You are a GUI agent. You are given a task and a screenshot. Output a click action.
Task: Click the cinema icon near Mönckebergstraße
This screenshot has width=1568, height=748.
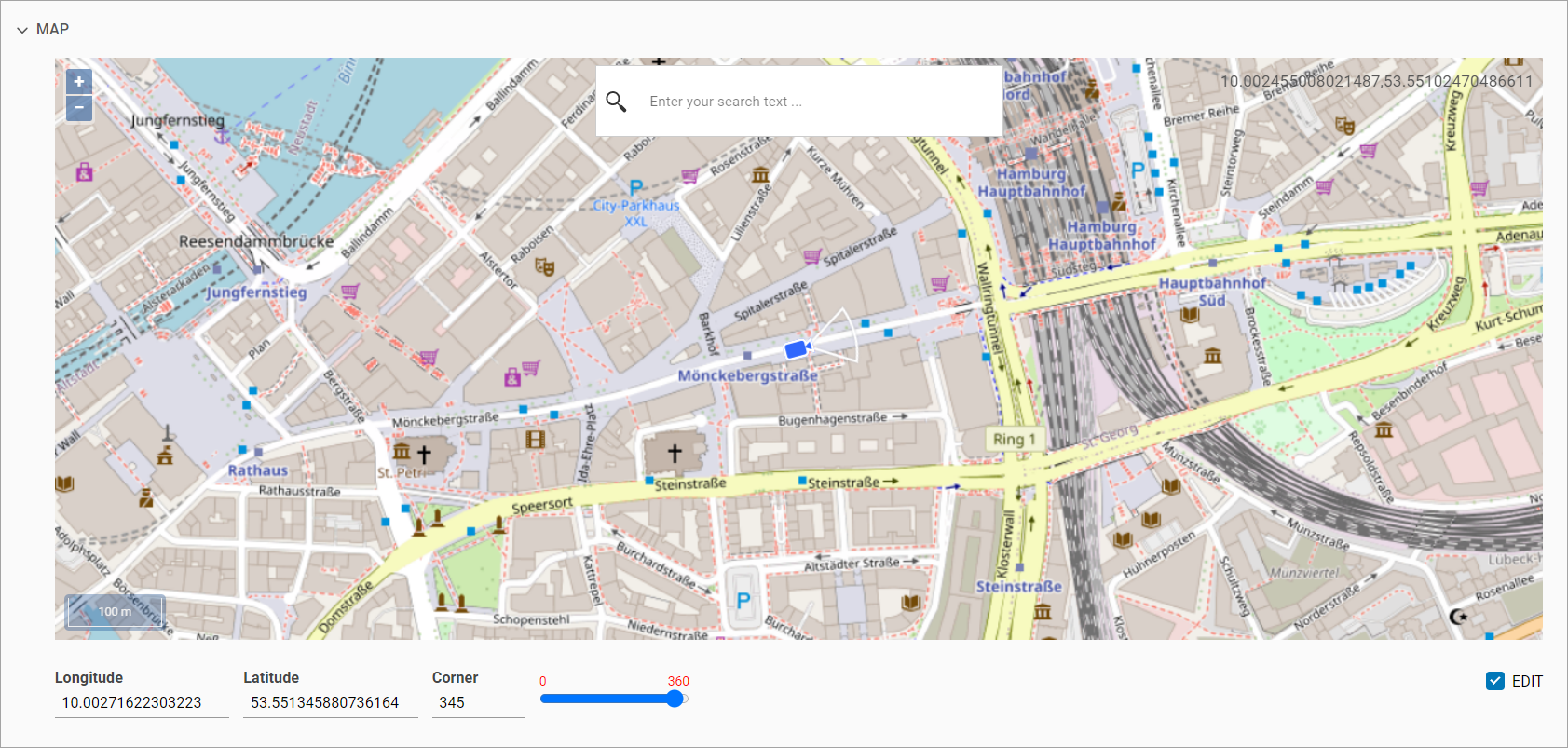click(x=535, y=439)
